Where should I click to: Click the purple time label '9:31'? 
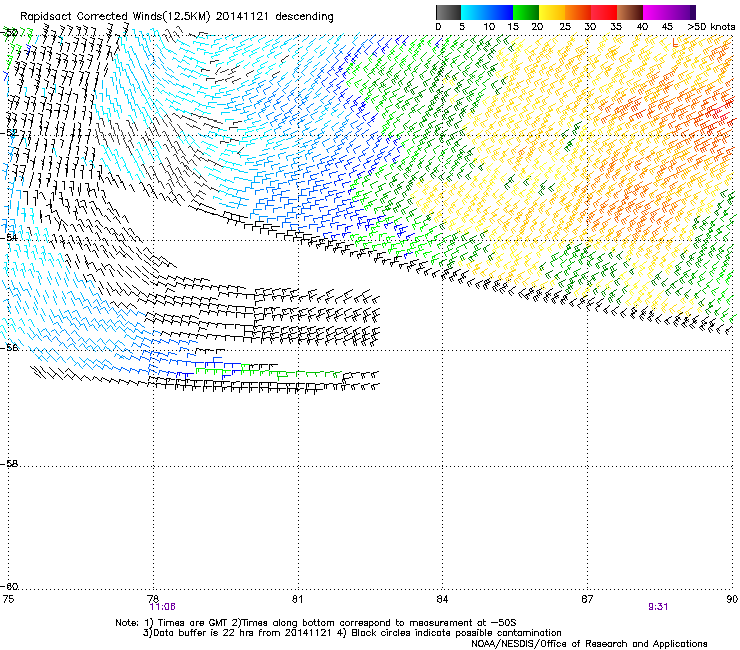(658, 607)
